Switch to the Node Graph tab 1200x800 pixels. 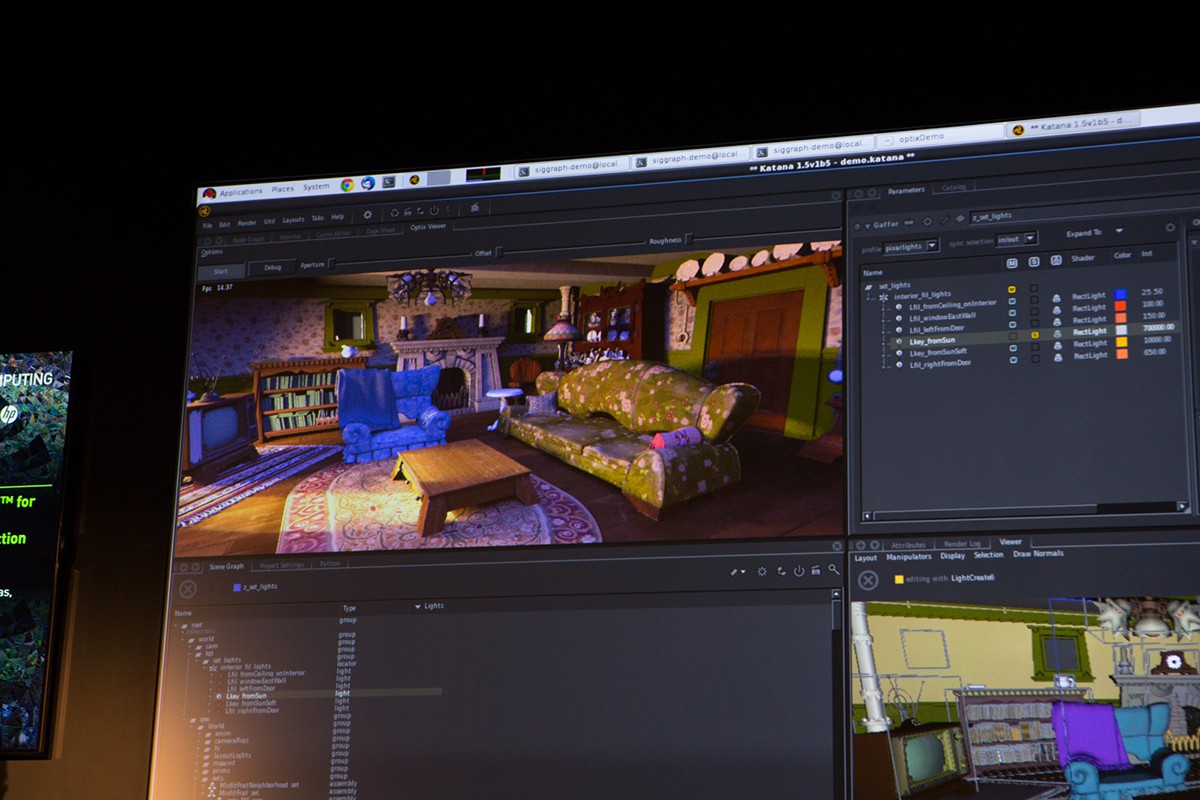[248, 239]
